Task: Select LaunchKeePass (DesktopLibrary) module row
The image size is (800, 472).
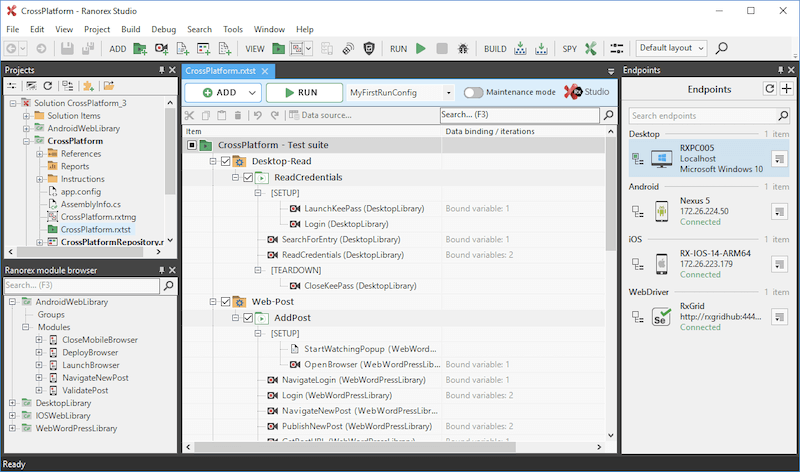Action: pos(364,209)
